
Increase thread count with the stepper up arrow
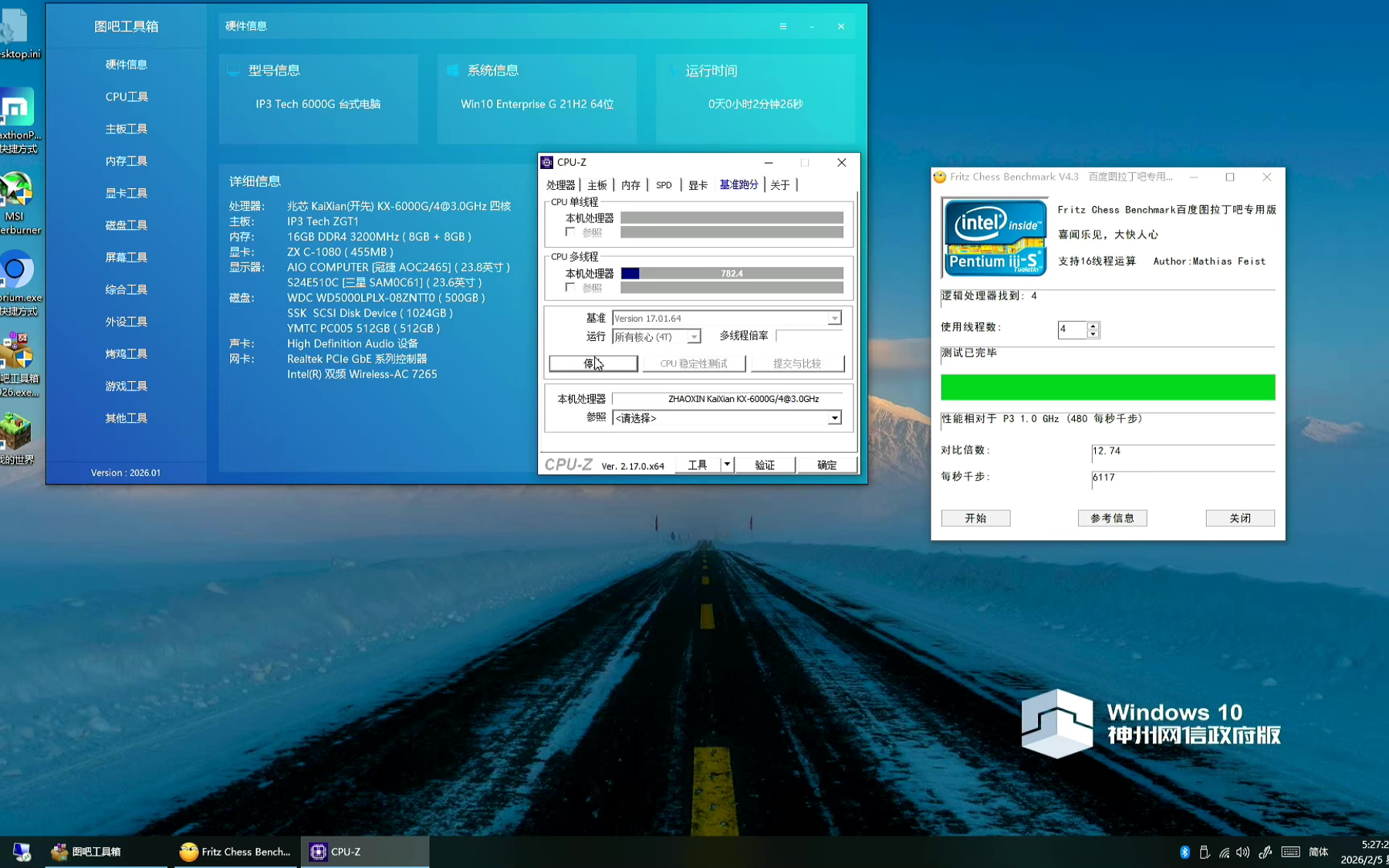[x=1093, y=326]
